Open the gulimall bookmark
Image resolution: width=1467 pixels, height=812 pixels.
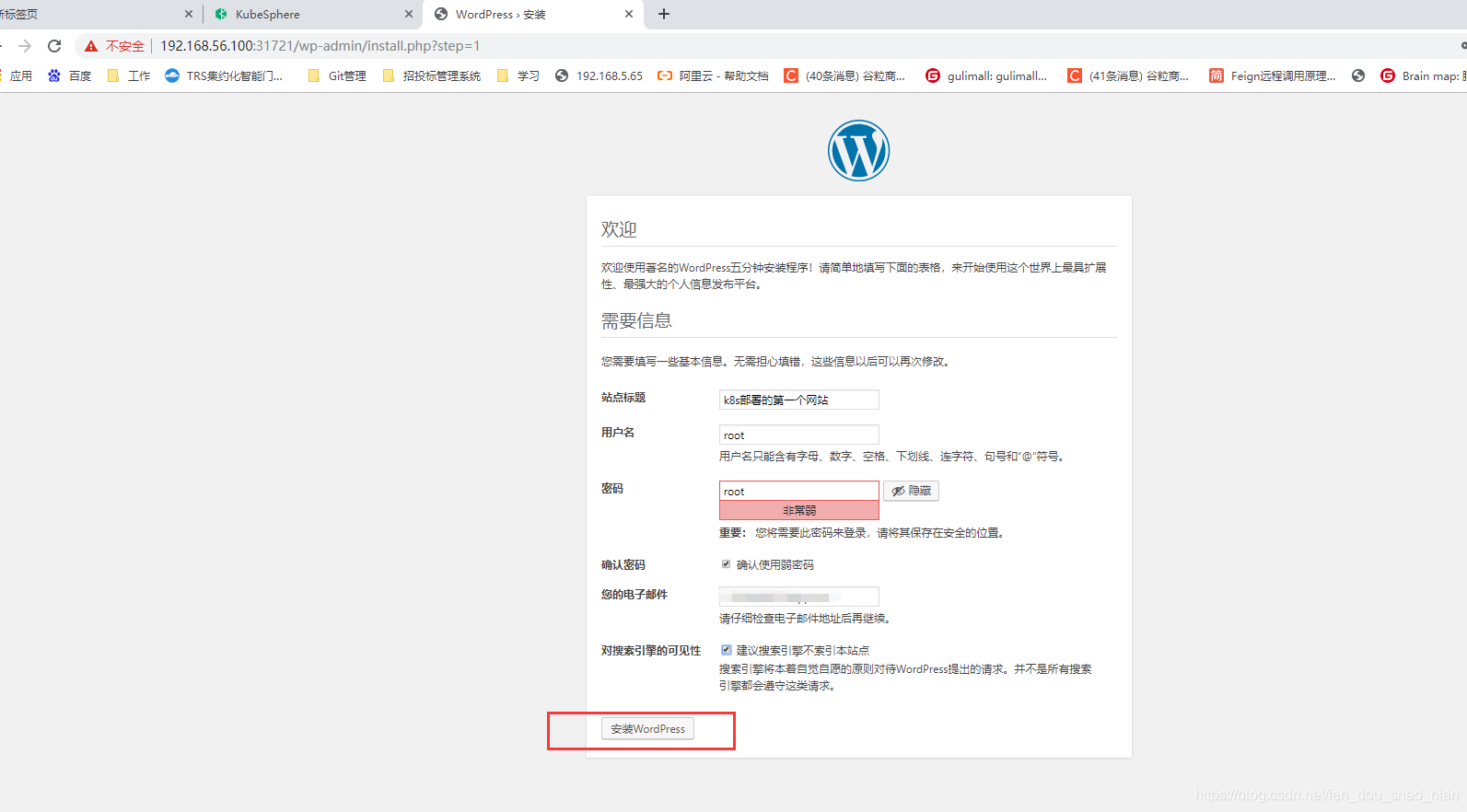[x=986, y=75]
